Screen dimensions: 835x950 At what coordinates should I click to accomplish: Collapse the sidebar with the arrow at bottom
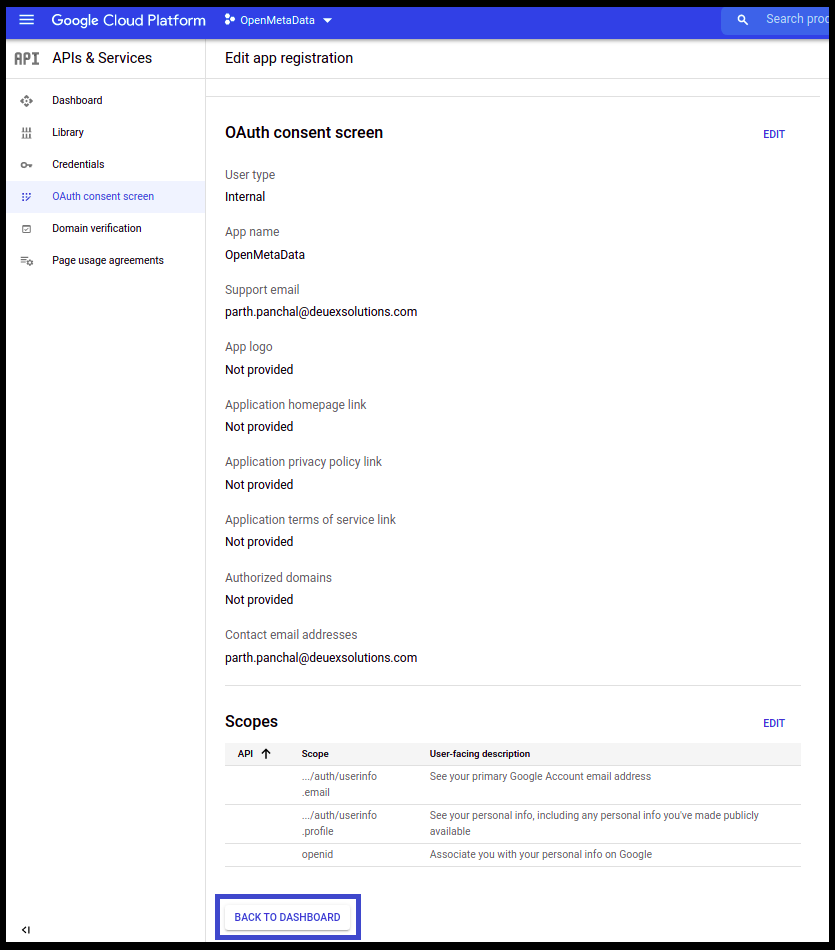26,930
